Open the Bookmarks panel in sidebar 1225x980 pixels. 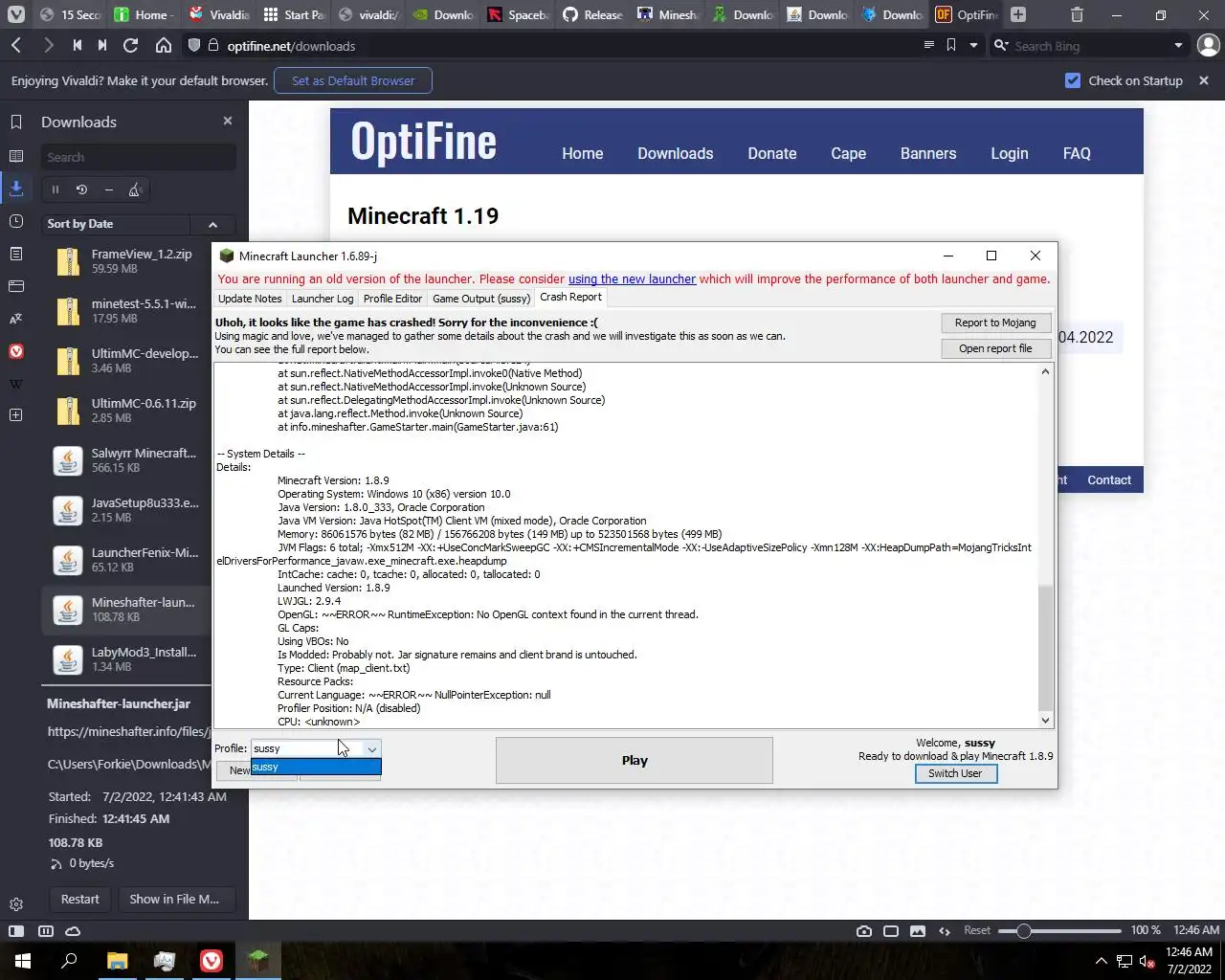coord(16,122)
